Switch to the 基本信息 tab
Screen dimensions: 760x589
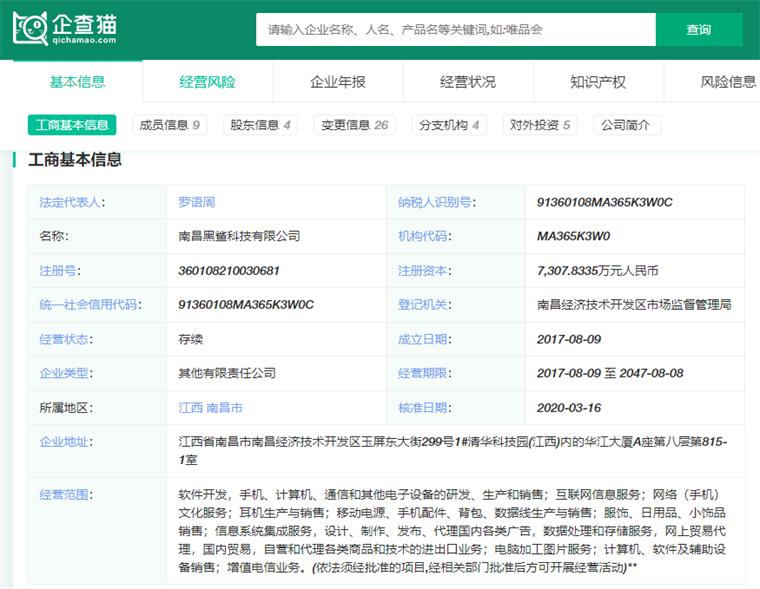[x=77, y=82]
